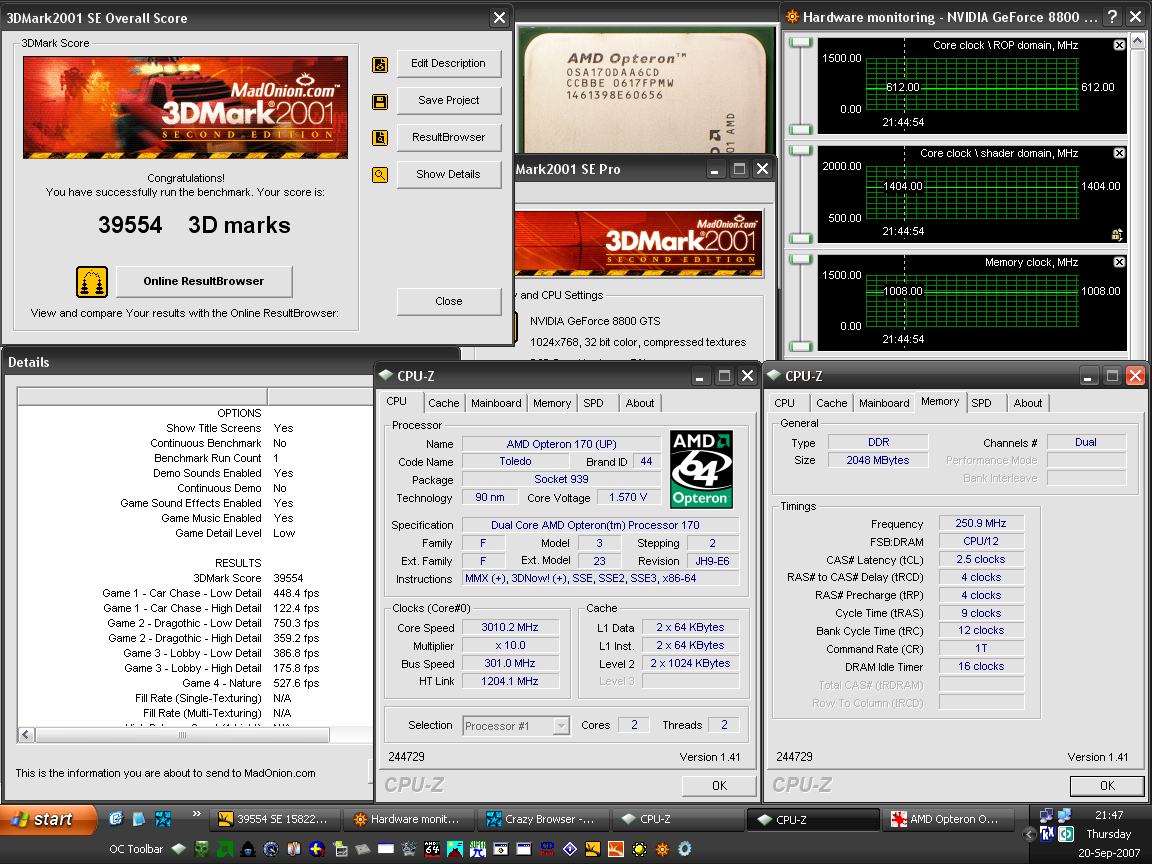Click the first quick launch browser icon

(x=116, y=818)
